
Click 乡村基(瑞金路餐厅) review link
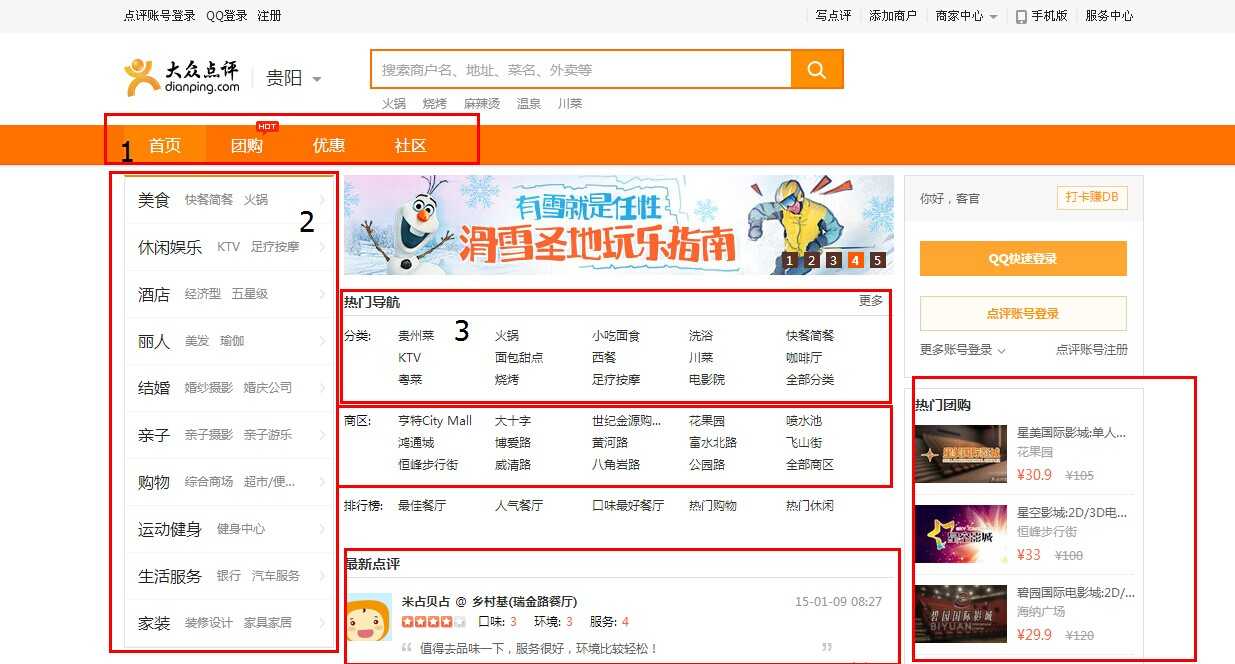(524, 602)
